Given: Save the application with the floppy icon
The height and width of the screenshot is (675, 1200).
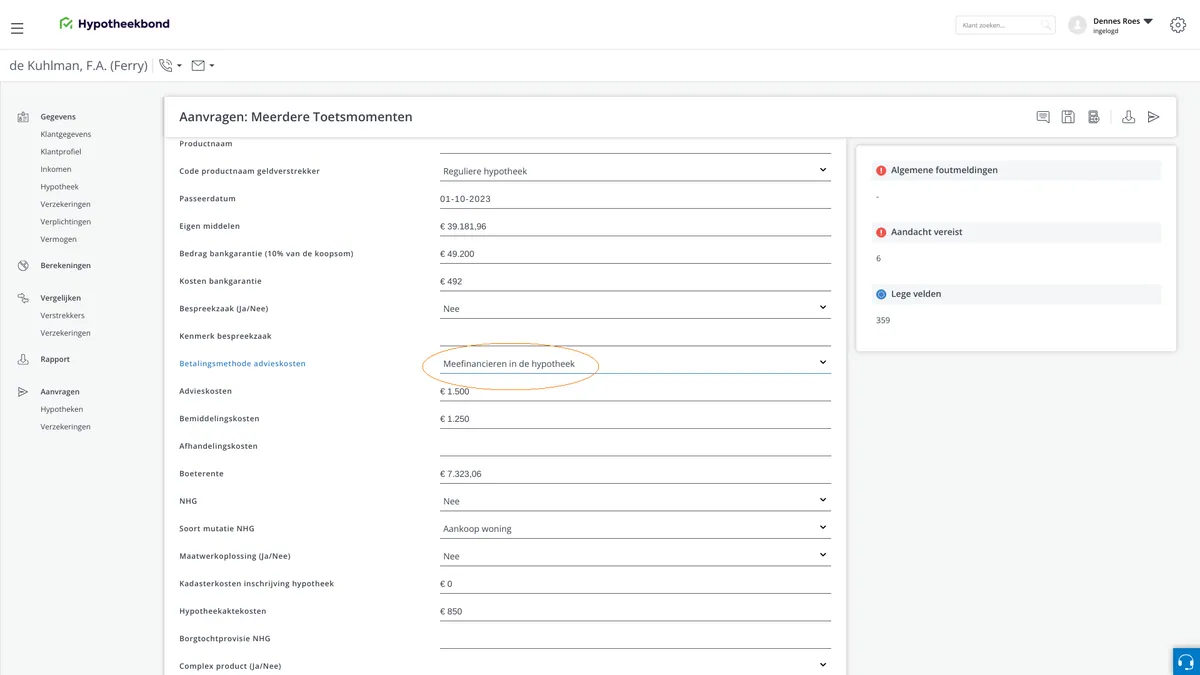Looking at the screenshot, I should tap(1068, 117).
